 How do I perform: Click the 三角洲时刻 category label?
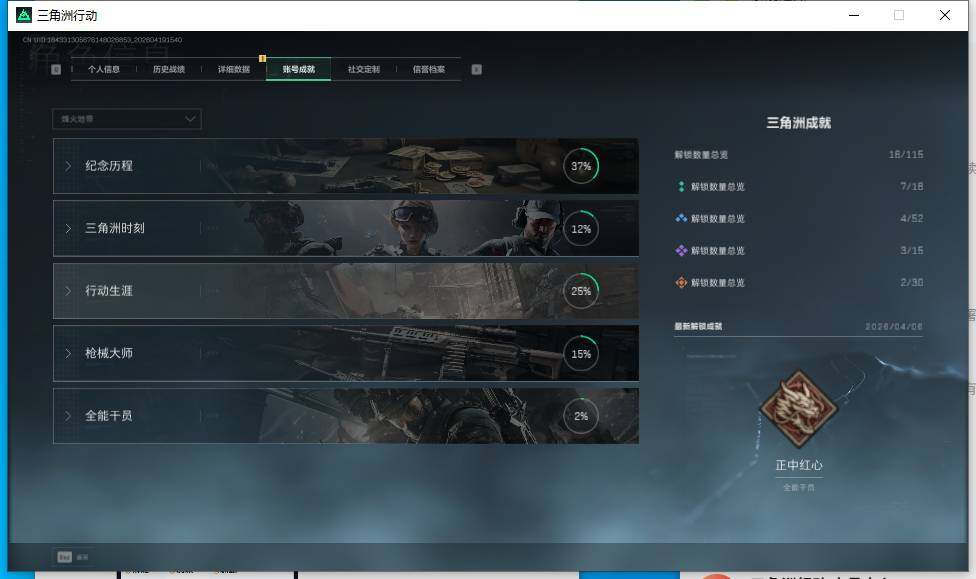coord(115,228)
